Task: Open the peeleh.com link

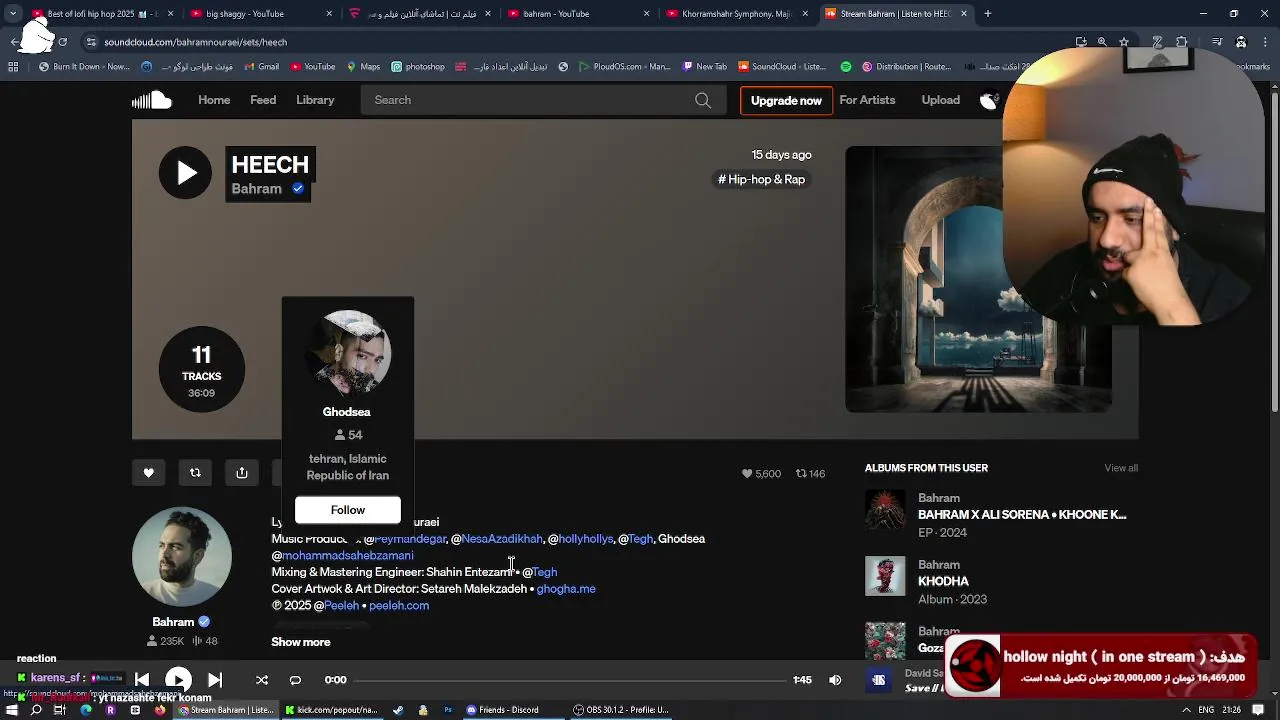Action: coord(399,606)
